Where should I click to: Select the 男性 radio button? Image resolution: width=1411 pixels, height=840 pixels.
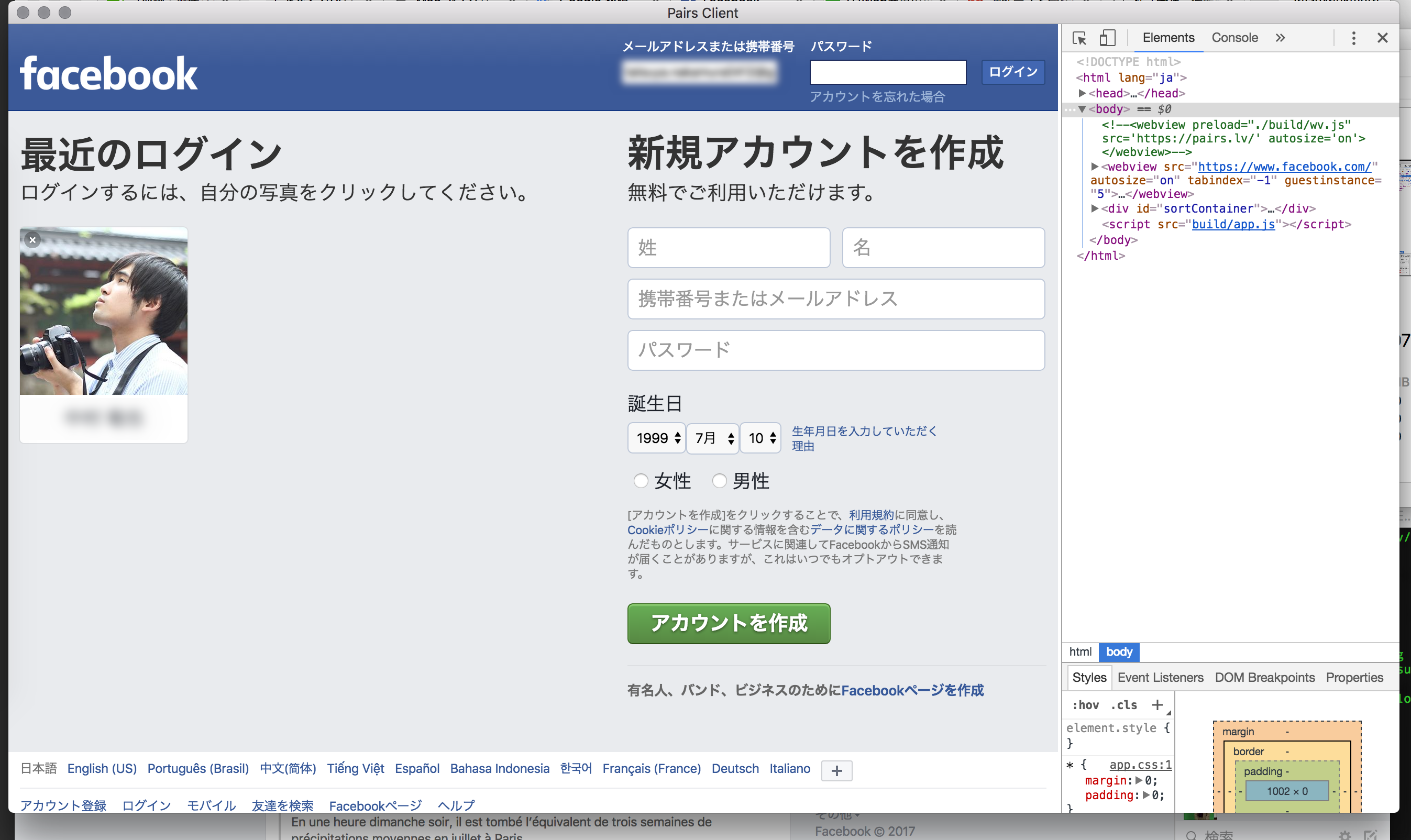point(719,481)
